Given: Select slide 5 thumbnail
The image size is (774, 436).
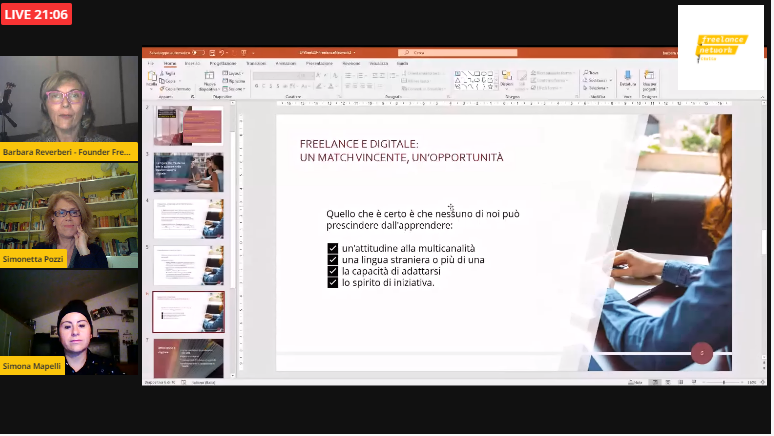Looking at the screenshot, I should (188, 265).
